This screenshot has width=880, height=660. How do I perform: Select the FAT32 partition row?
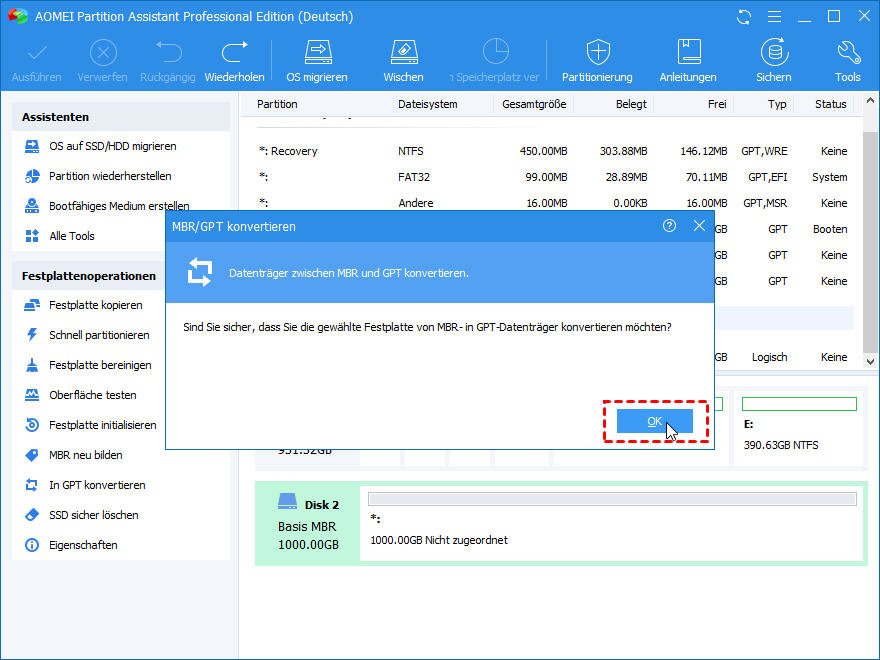[553, 177]
